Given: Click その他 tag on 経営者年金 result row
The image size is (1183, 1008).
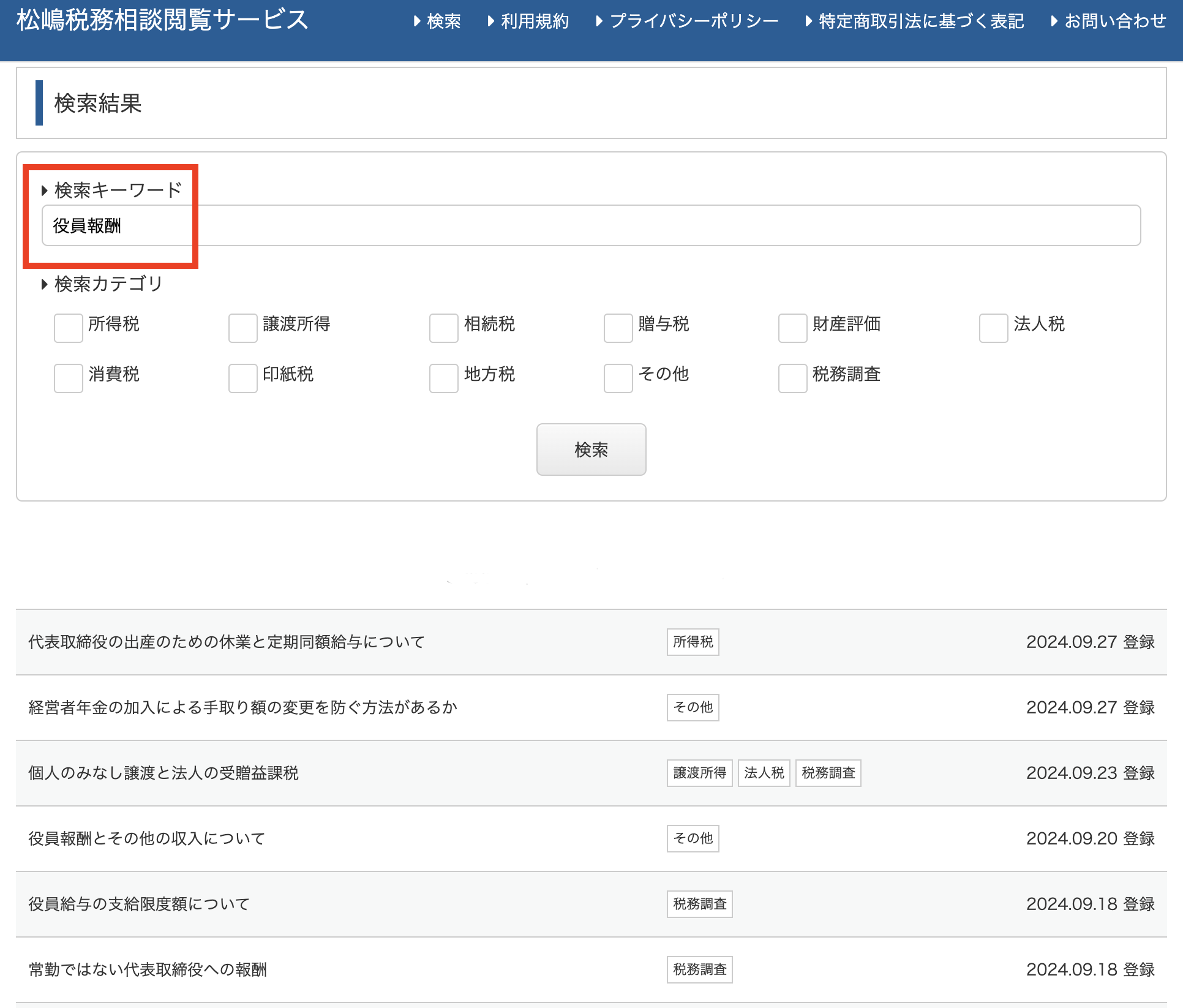Looking at the screenshot, I should tap(693, 707).
